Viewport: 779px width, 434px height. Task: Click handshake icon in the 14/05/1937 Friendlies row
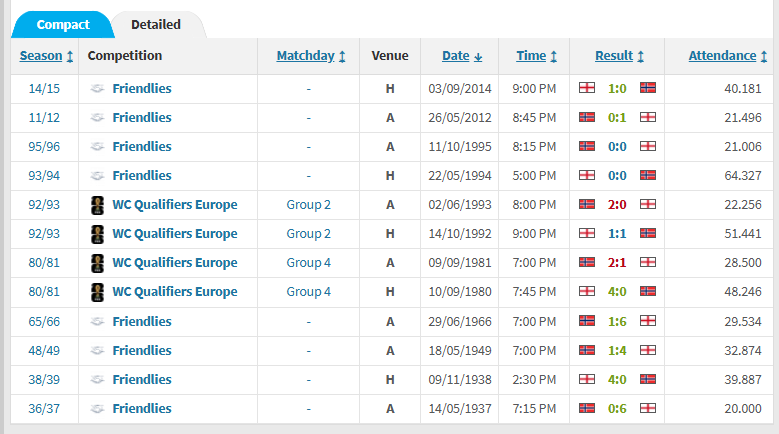click(x=97, y=409)
